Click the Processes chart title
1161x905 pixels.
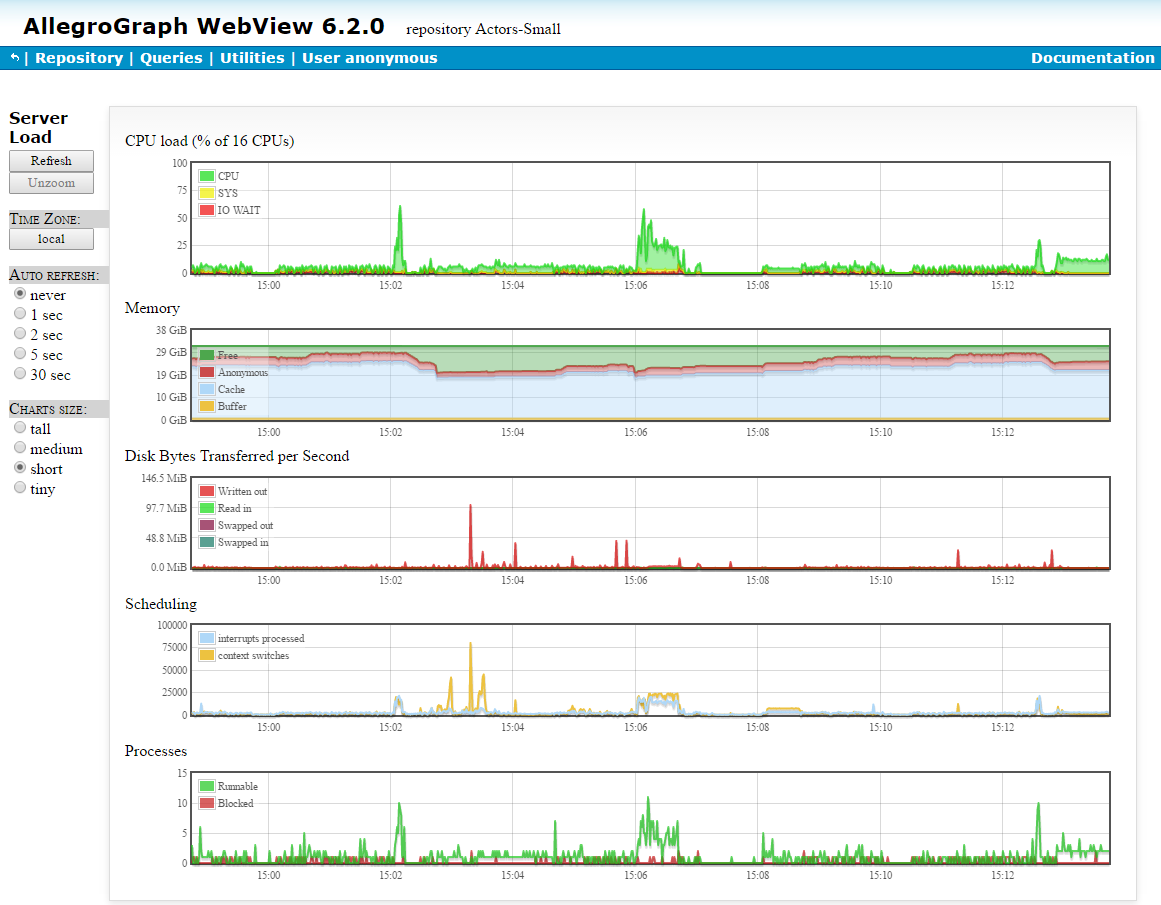[155, 751]
